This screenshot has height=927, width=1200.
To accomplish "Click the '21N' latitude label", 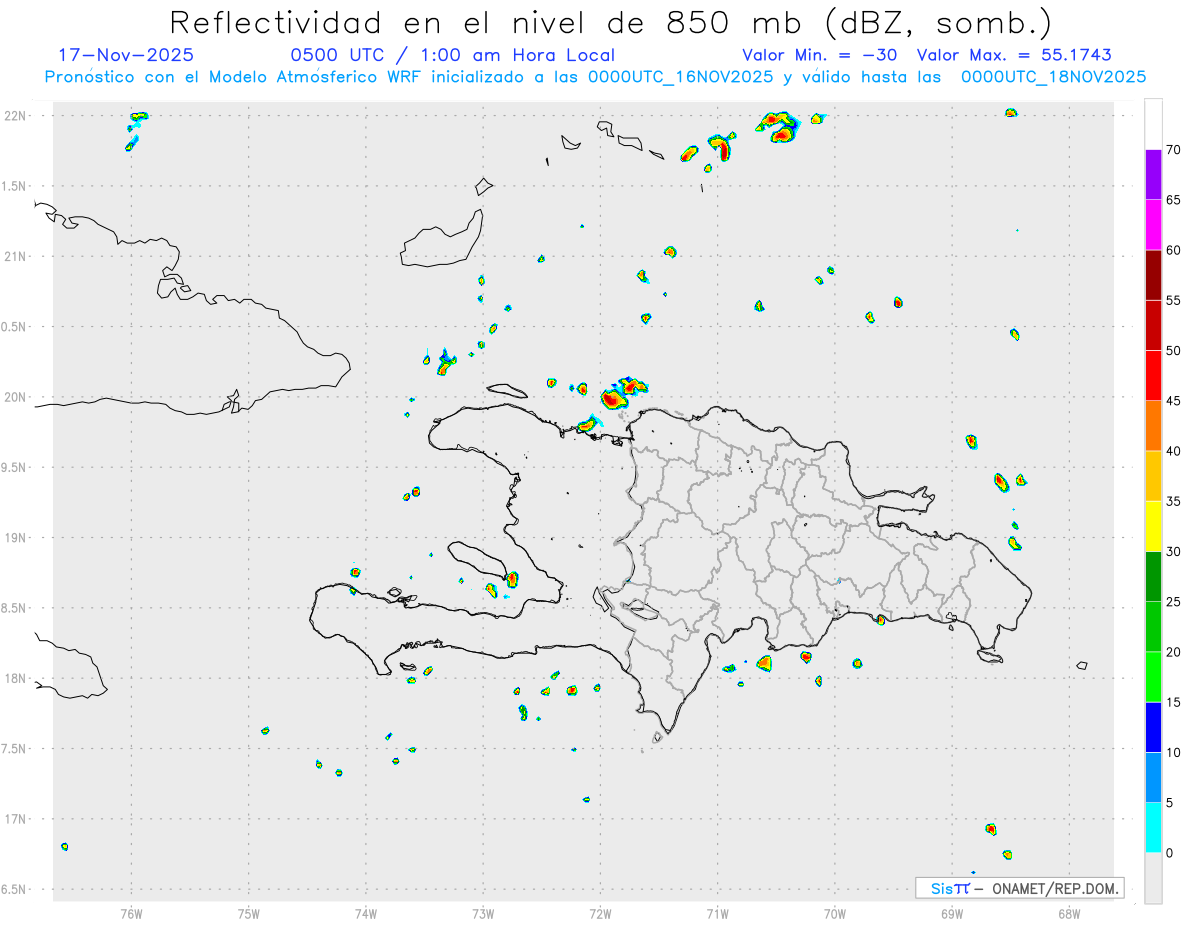I will point(15,256).
